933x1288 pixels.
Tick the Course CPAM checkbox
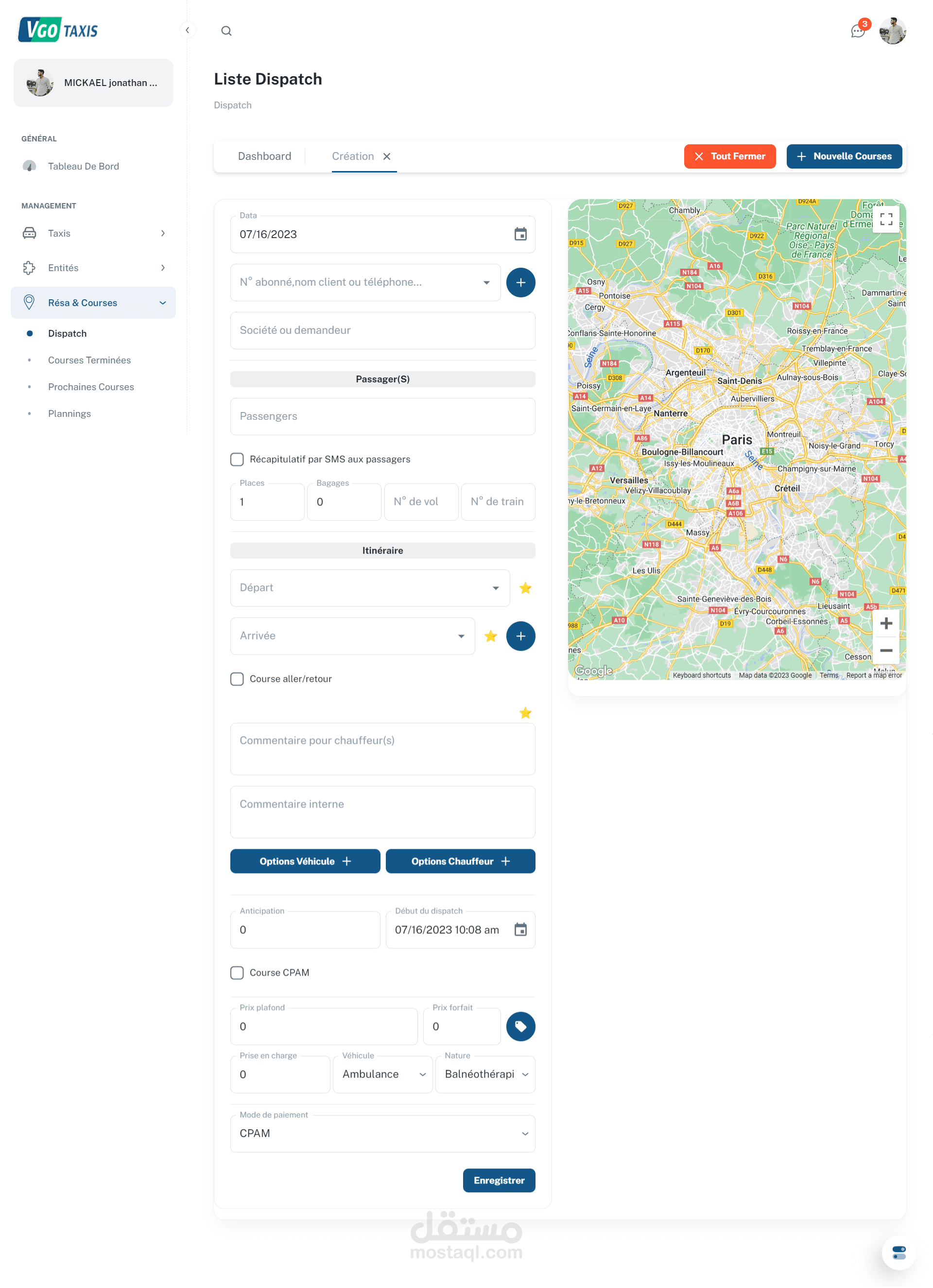[237, 972]
